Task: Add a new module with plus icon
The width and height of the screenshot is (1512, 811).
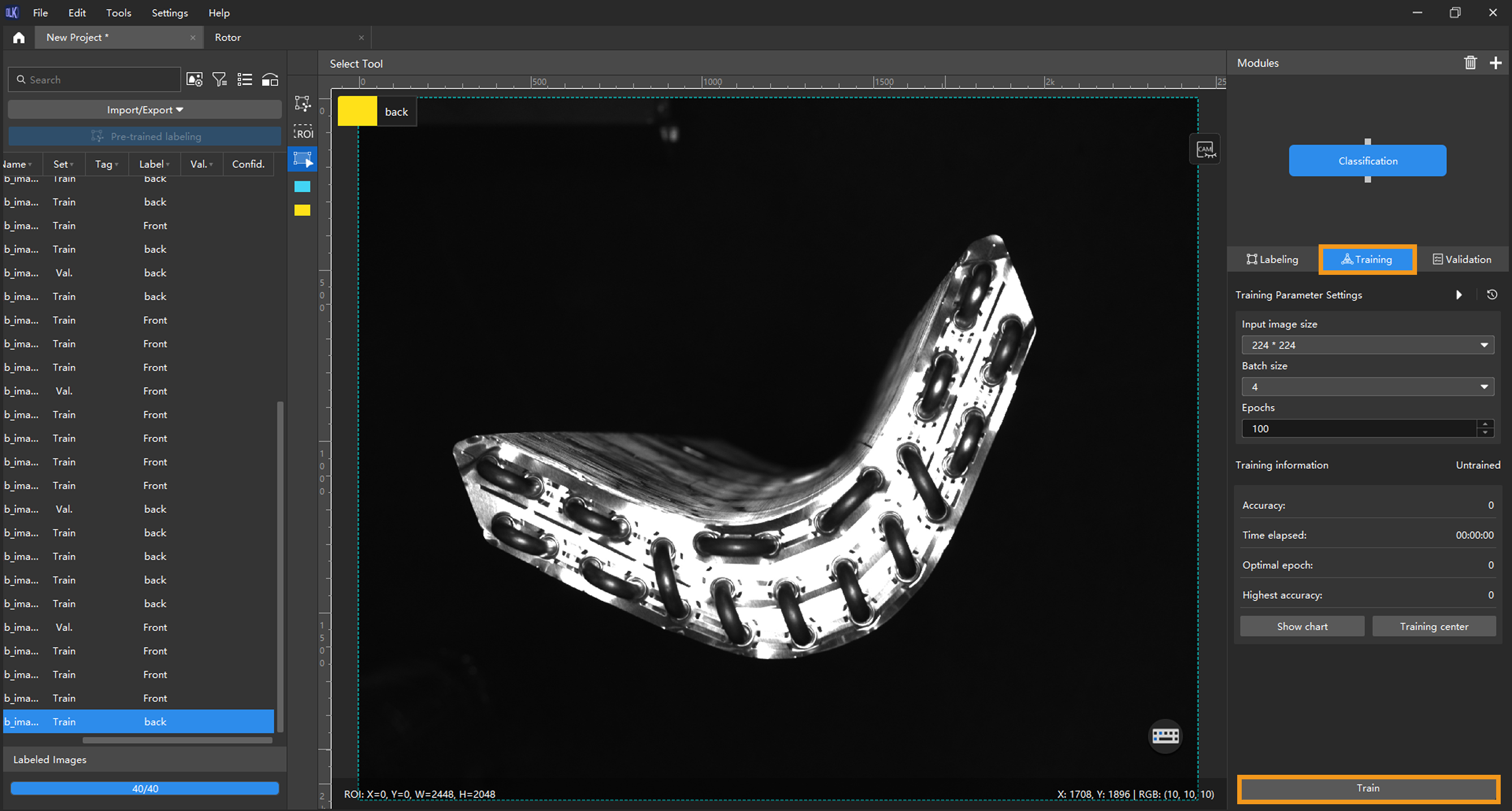Action: pyautogui.click(x=1496, y=63)
